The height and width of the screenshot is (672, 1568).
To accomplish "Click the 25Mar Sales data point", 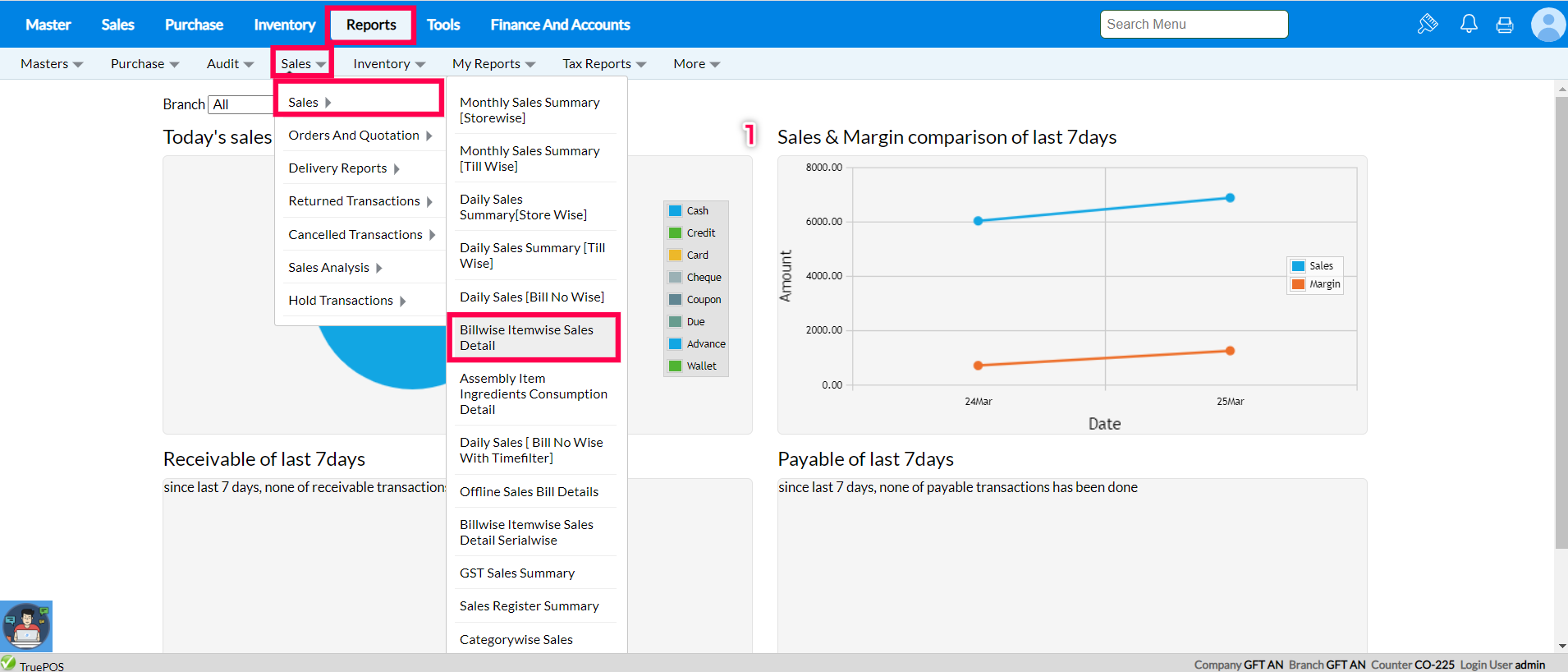I will coord(1230,198).
